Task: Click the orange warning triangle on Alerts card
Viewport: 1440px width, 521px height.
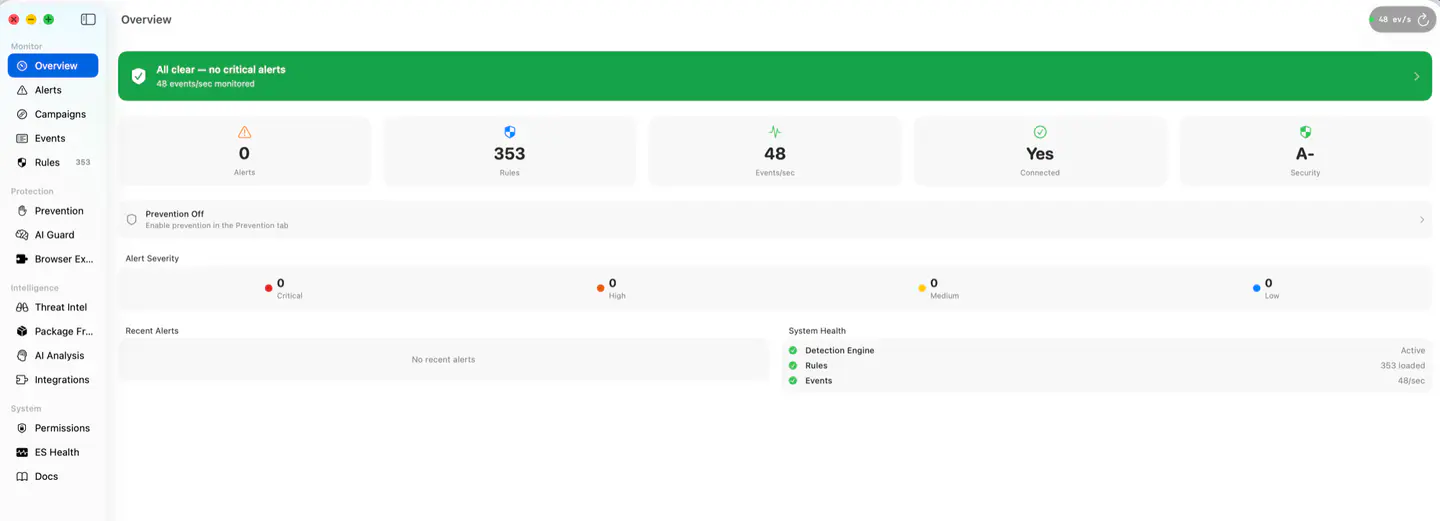Action: tap(245, 132)
